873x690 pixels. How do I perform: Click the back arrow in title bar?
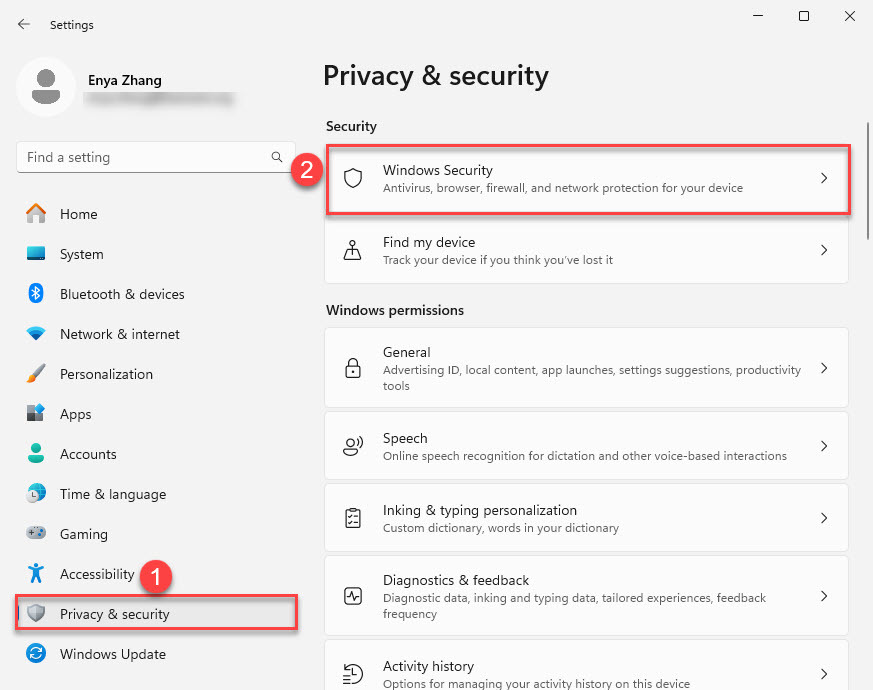[24, 24]
